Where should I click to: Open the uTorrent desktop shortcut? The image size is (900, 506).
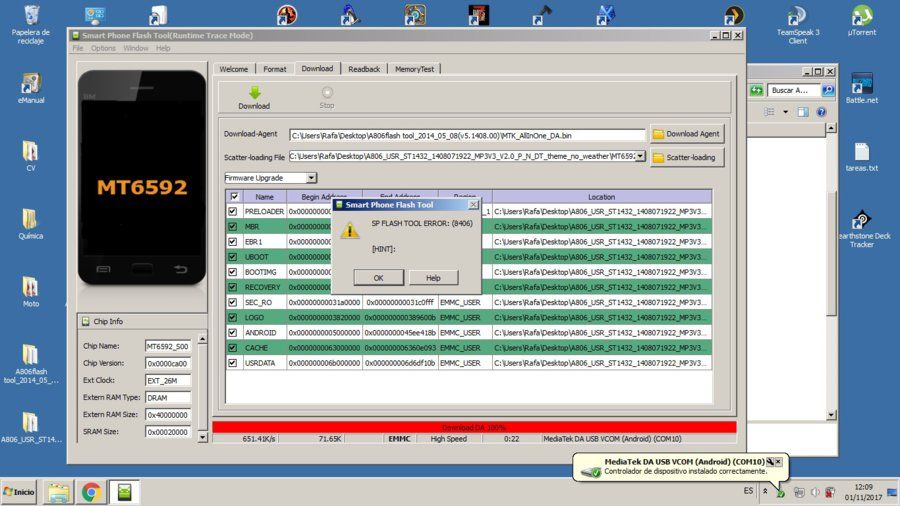[862, 20]
